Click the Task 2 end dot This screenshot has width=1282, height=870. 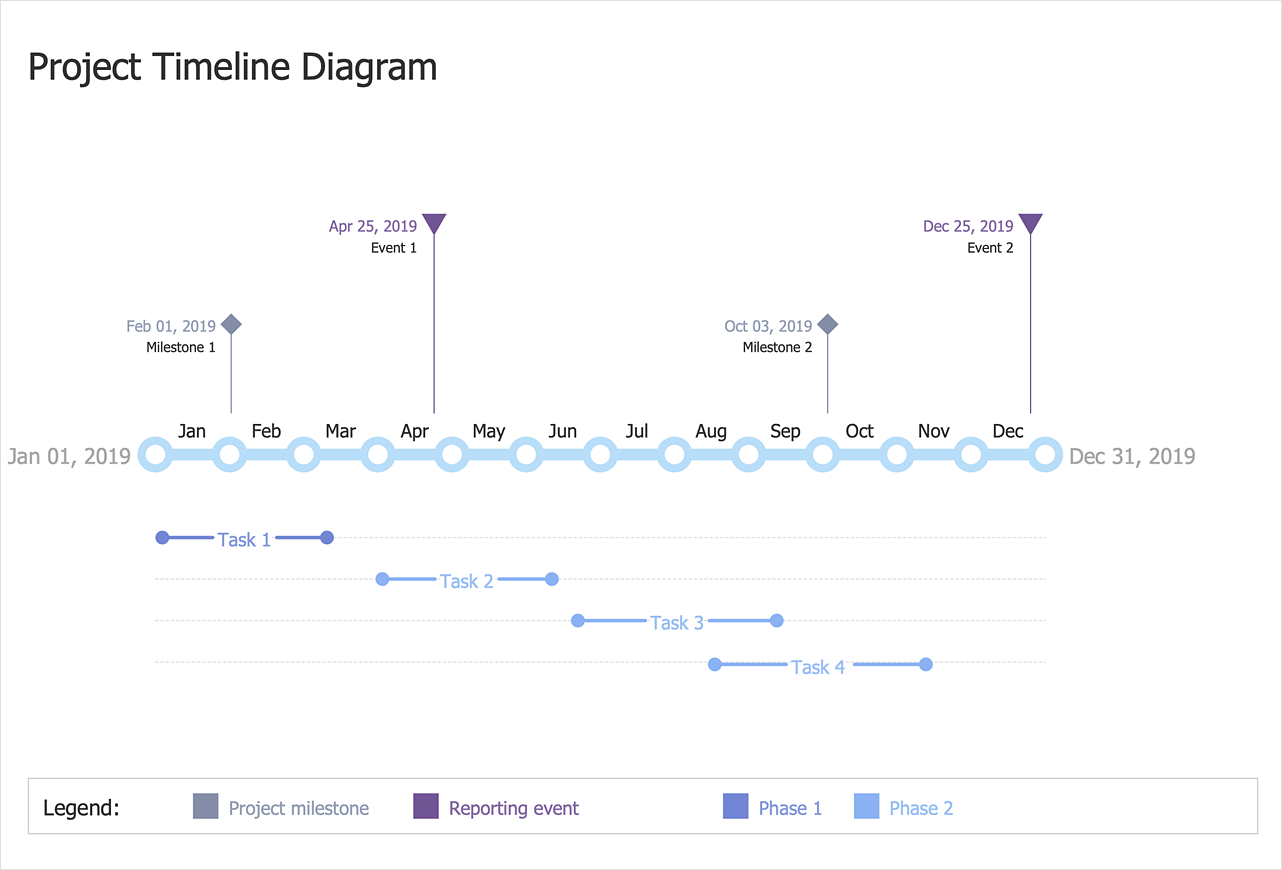pos(552,579)
